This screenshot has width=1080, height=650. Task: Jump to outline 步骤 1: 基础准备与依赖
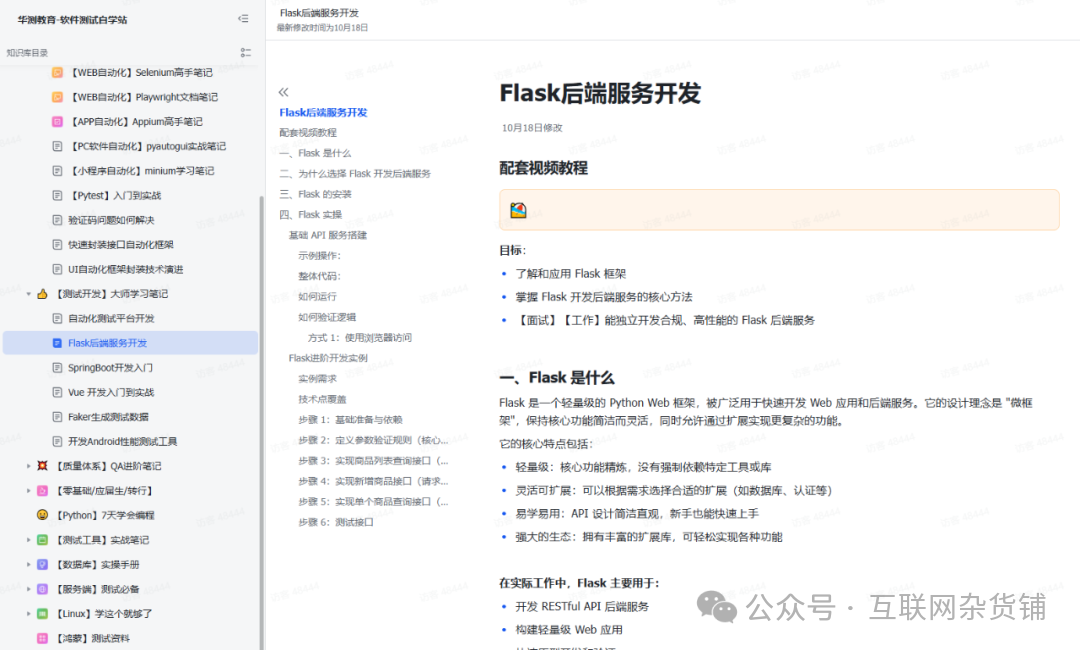pos(350,420)
